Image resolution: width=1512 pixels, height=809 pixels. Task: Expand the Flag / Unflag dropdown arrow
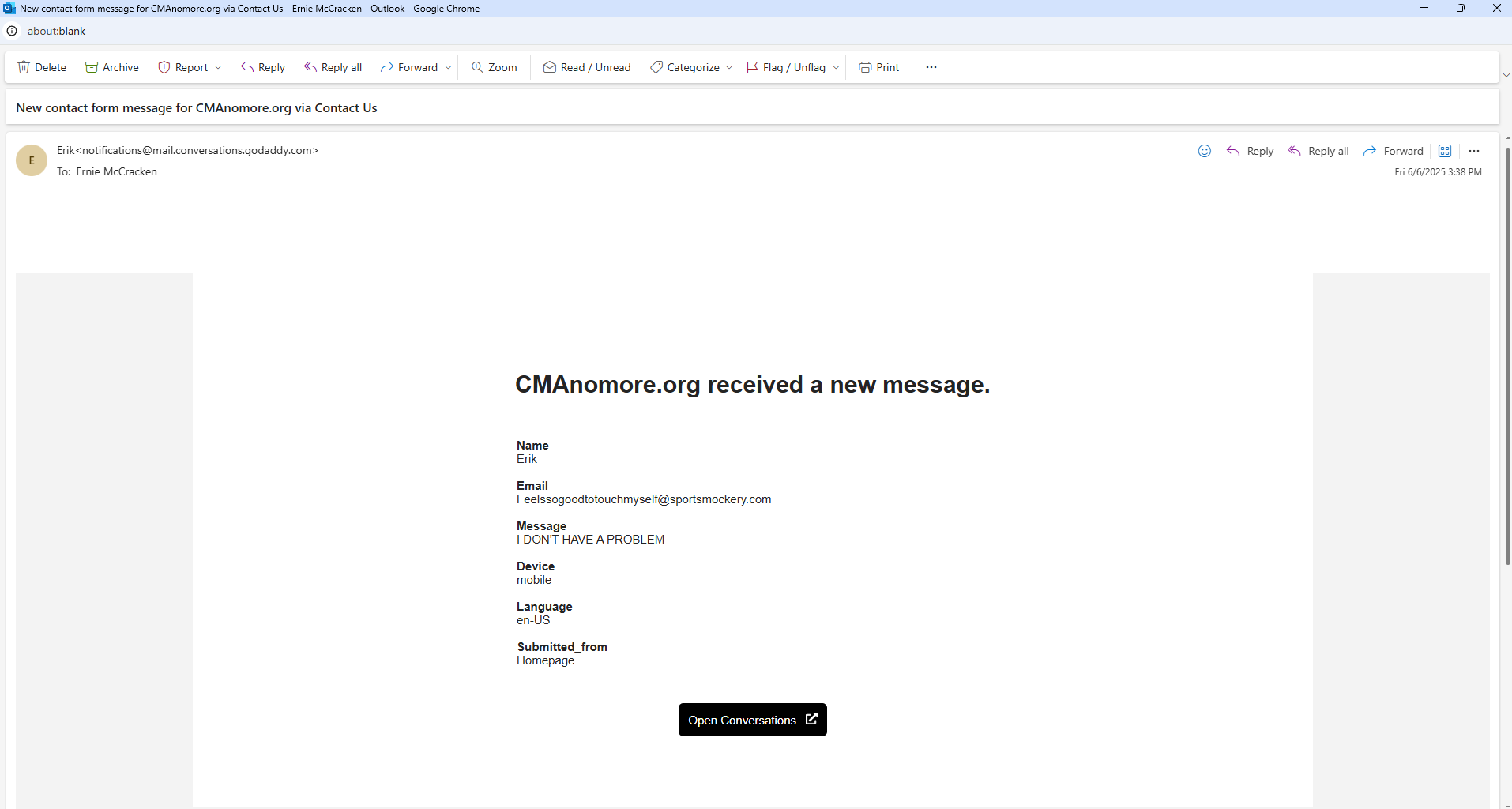836,67
